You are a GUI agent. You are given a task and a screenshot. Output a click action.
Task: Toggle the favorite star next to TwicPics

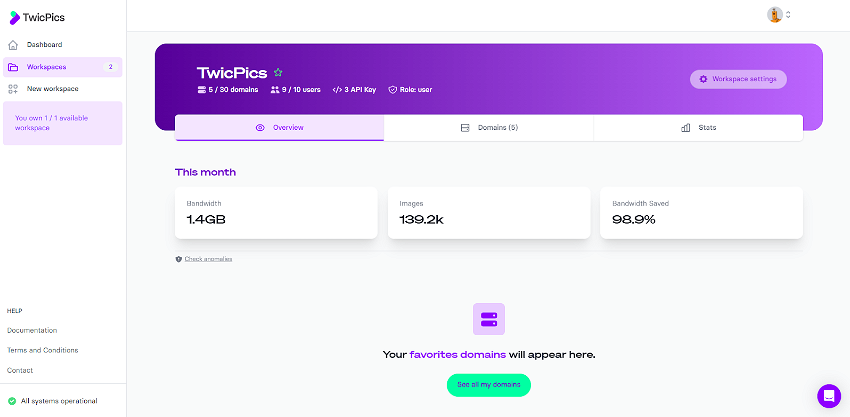click(278, 72)
